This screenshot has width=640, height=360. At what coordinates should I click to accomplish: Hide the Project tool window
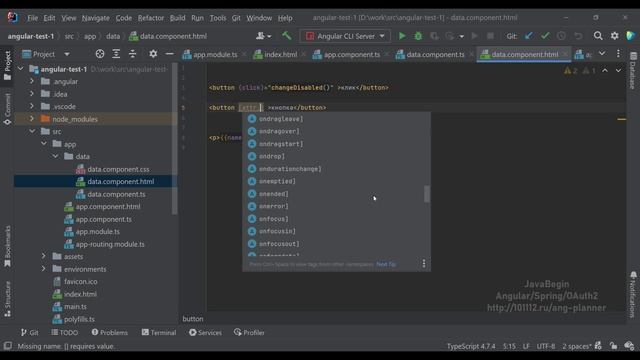coord(169,54)
